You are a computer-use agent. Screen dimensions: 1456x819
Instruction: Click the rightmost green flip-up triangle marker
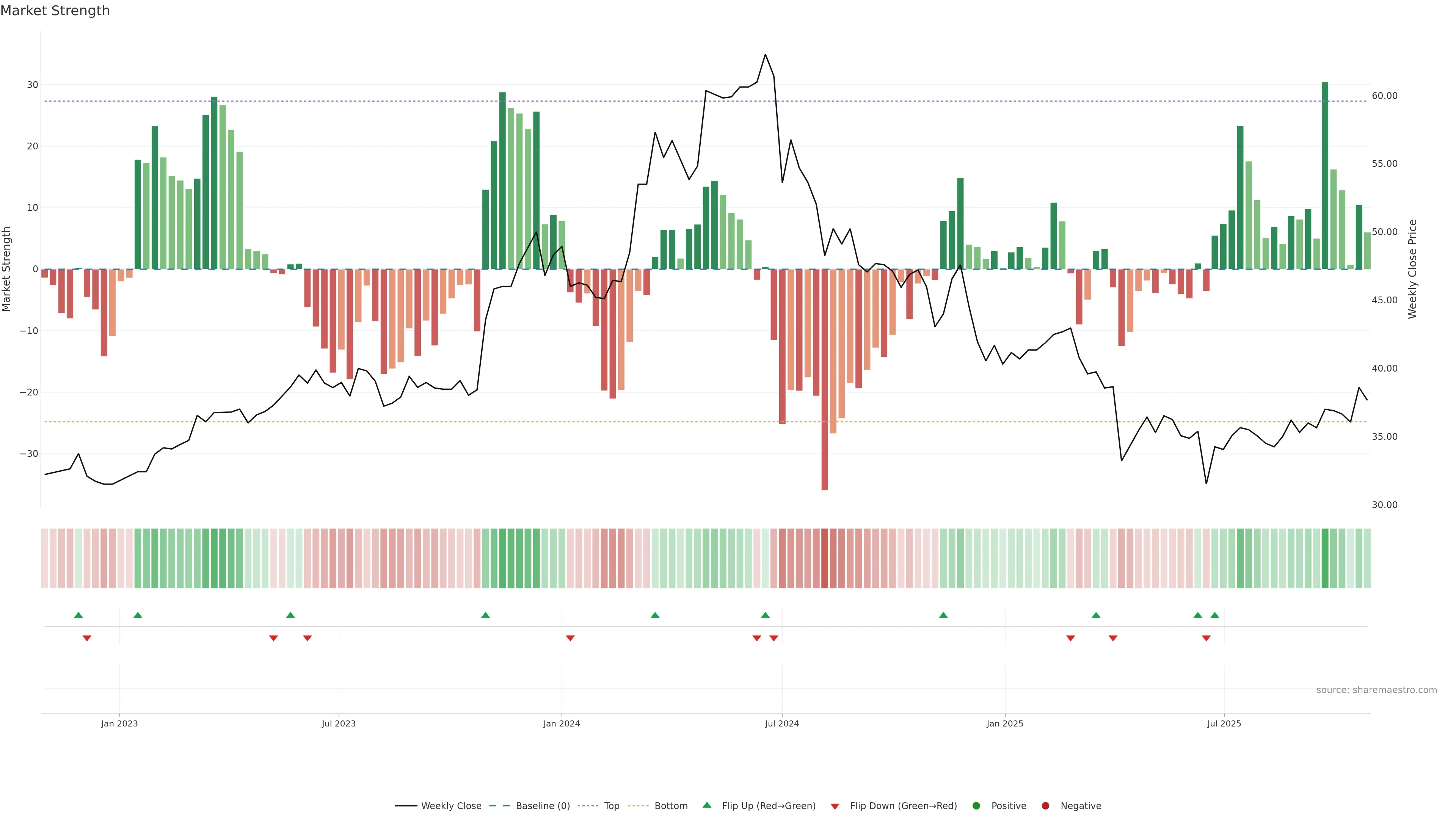(x=1214, y=615)
